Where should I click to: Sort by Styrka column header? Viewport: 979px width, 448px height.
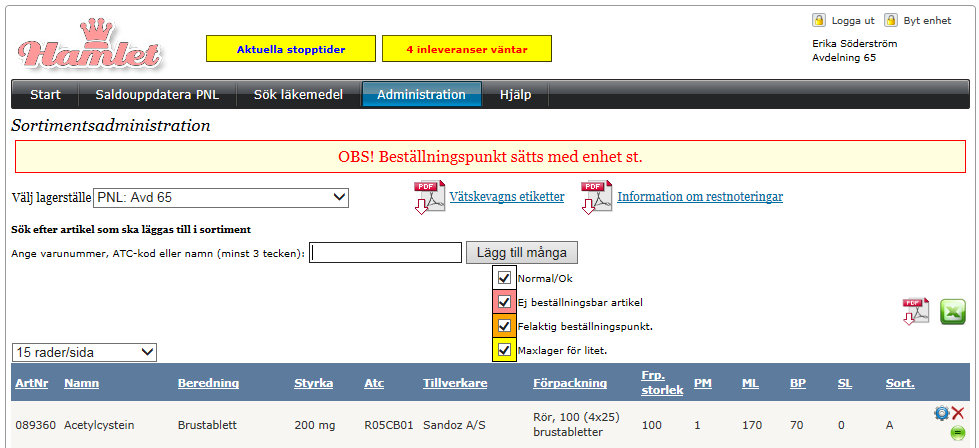click(313, 383)
